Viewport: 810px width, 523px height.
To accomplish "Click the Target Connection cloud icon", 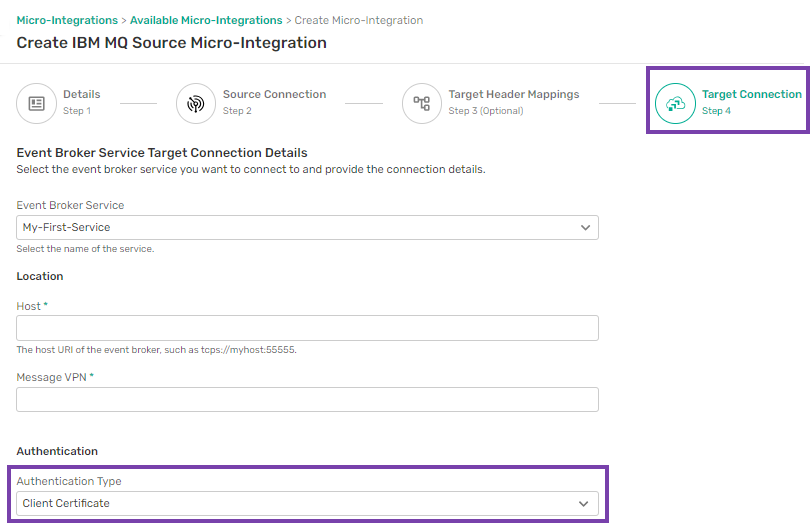I will (x=675, y=103).
